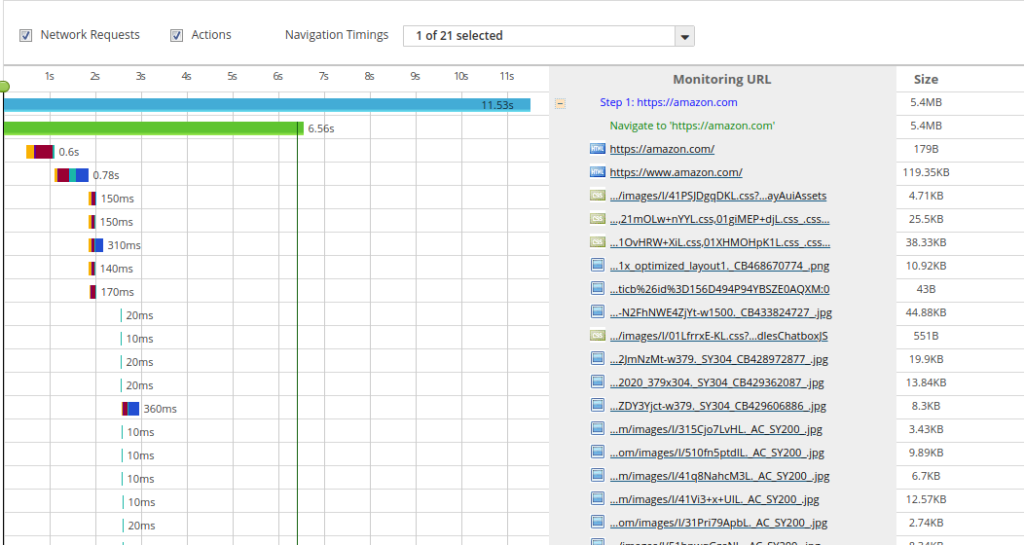The image size is (1024, 545).
Task: Click image icon next to 315Cjo7LvHL jpg
Action: (x=598, y=429)
